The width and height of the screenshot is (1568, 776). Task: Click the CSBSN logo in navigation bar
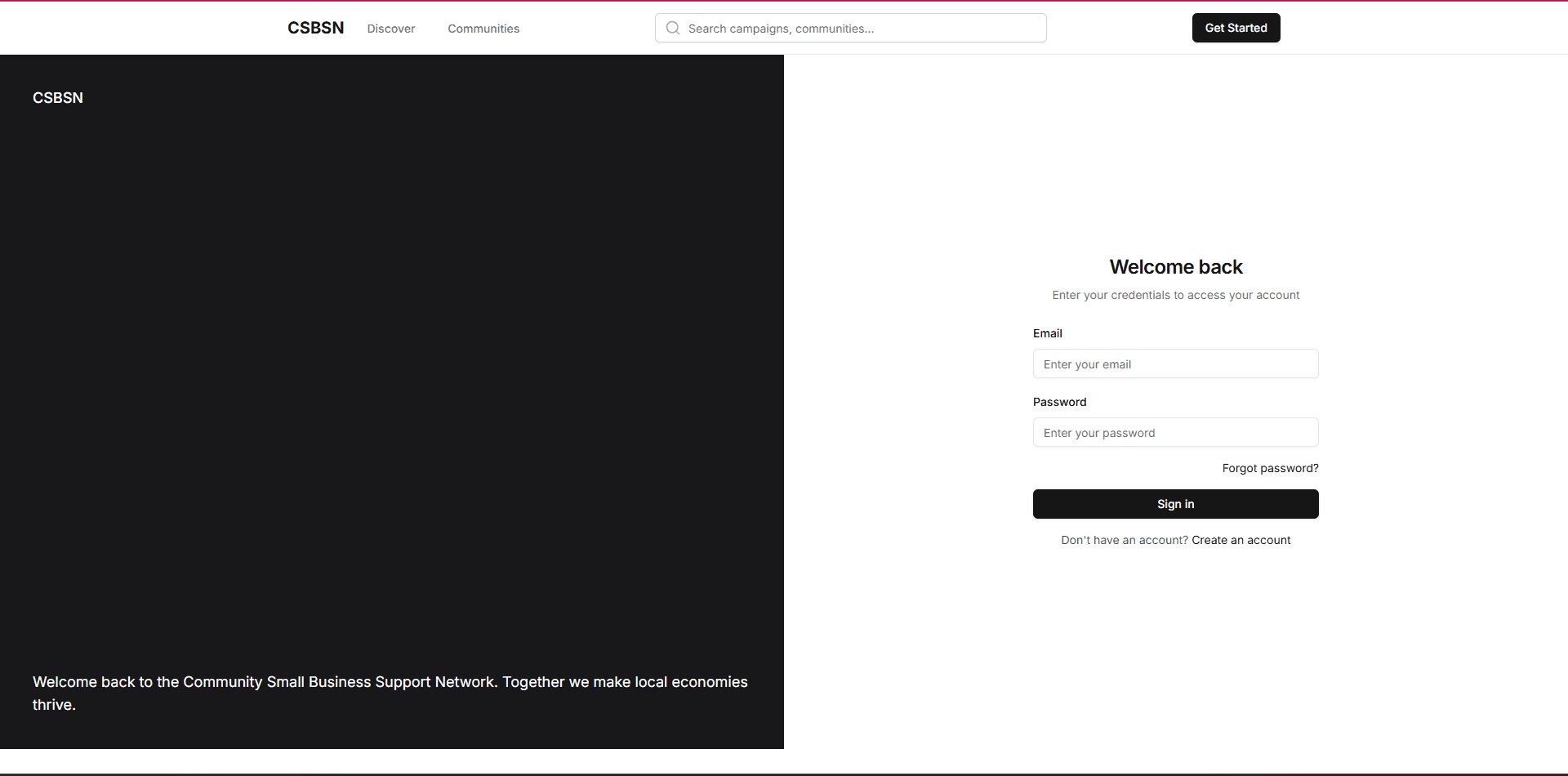pyautogui.click(x=315, y=28)
